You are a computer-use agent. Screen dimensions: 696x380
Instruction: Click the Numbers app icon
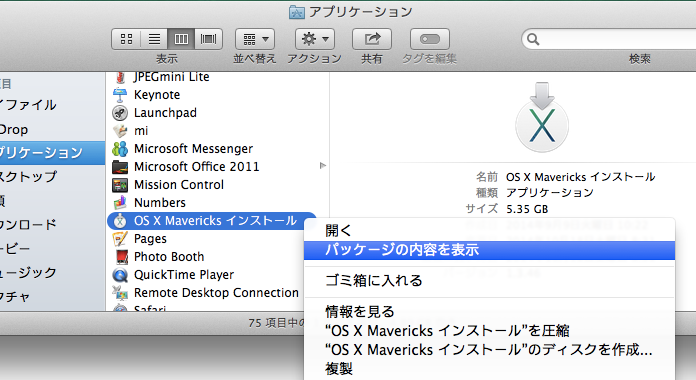[120, 203]
